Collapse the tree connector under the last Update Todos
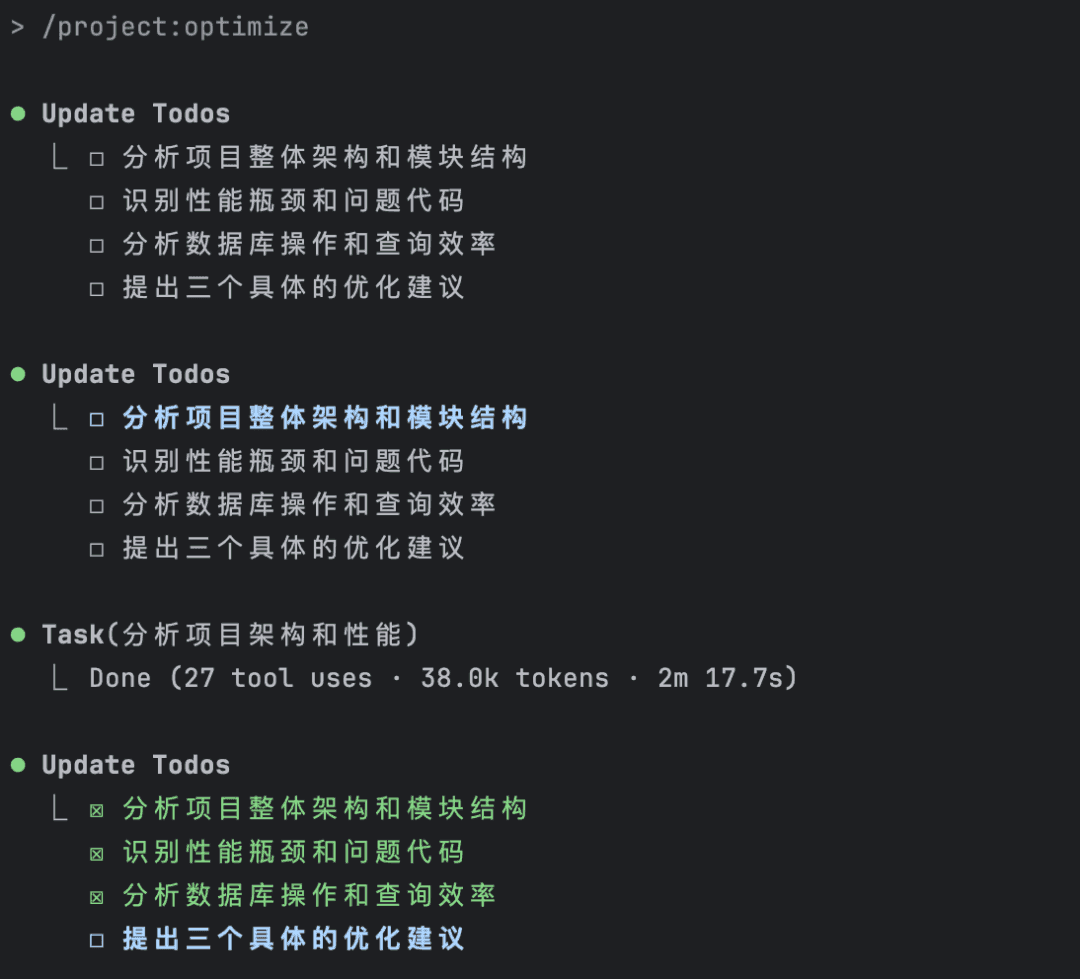 click(60, 809)
